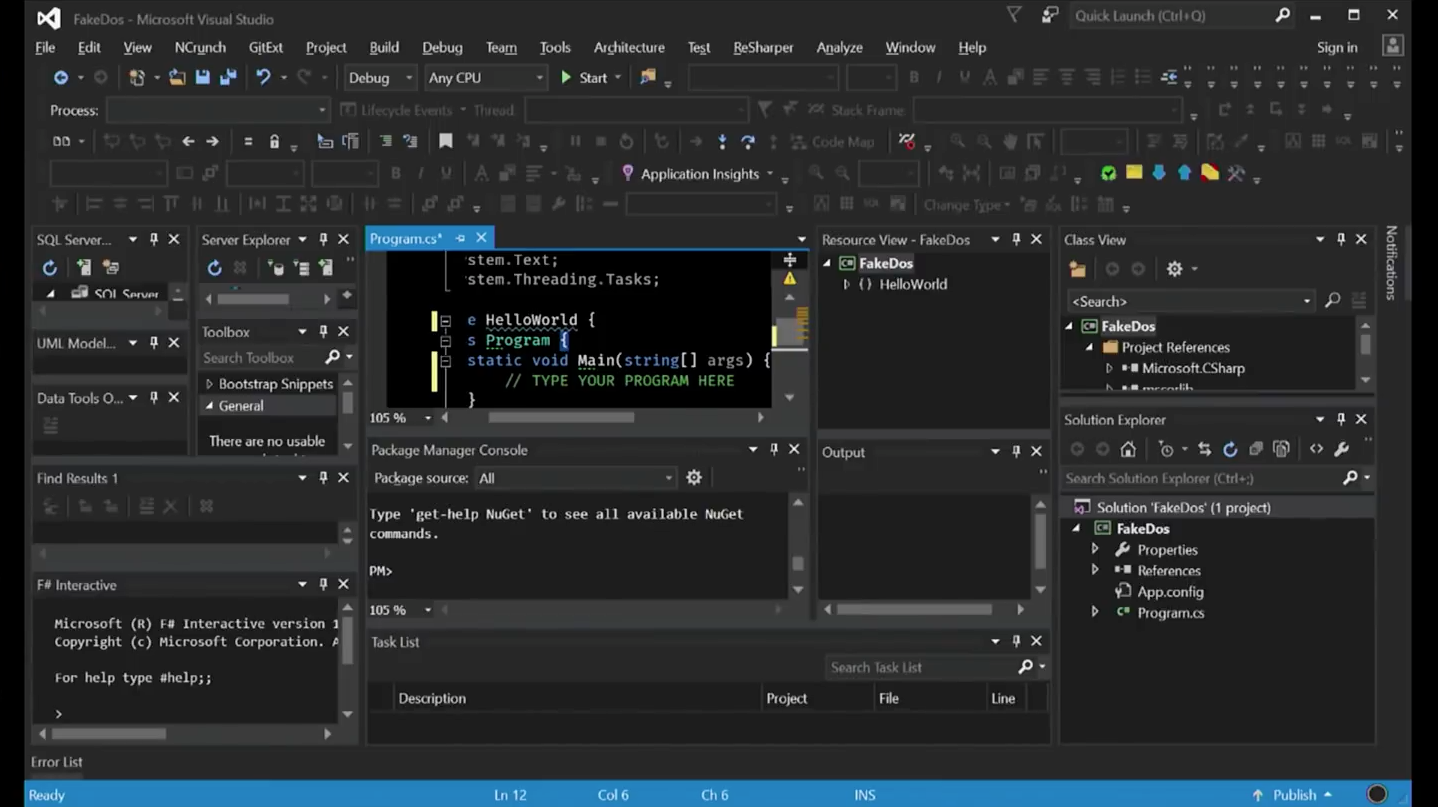The width and height of the screenshot is (1438, 807).
Task: Refresh the SQL Server Object Explorer panel
Action: point(49,268)
